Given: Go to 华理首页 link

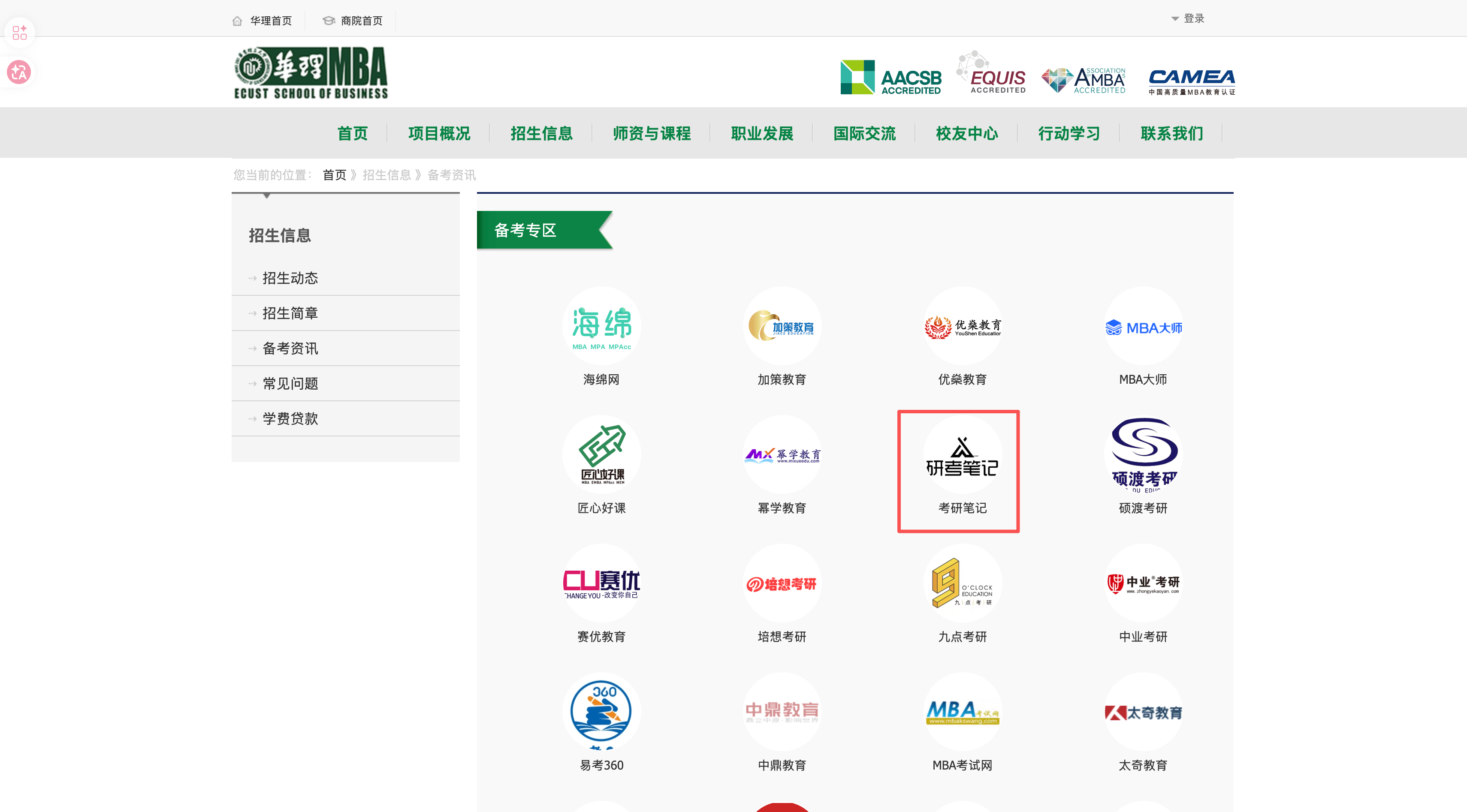Looking at the screenshot, I should 271,21.
